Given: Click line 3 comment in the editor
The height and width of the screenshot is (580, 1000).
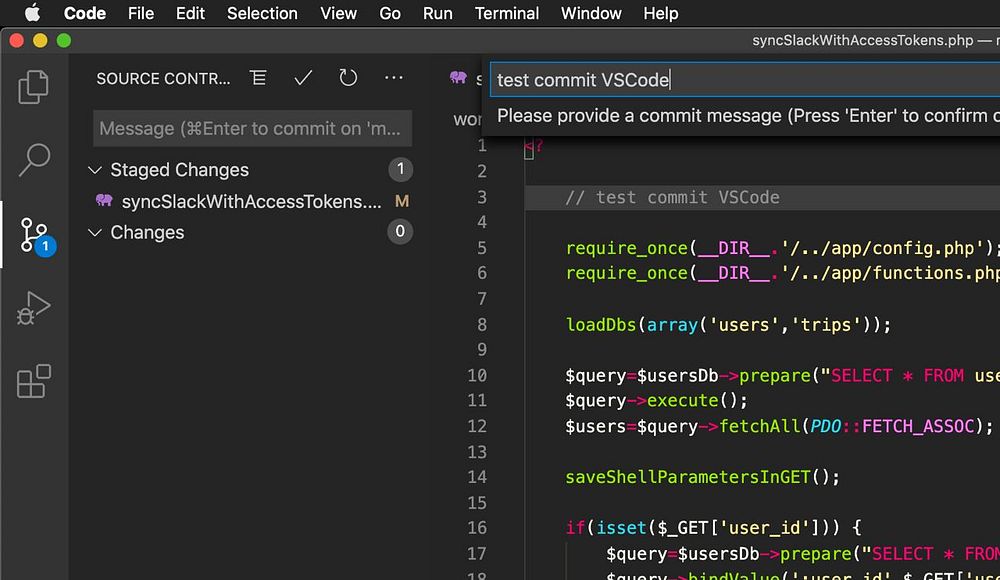Looking at the screenshot, I should pyautogui.click(x=672, y=197).
